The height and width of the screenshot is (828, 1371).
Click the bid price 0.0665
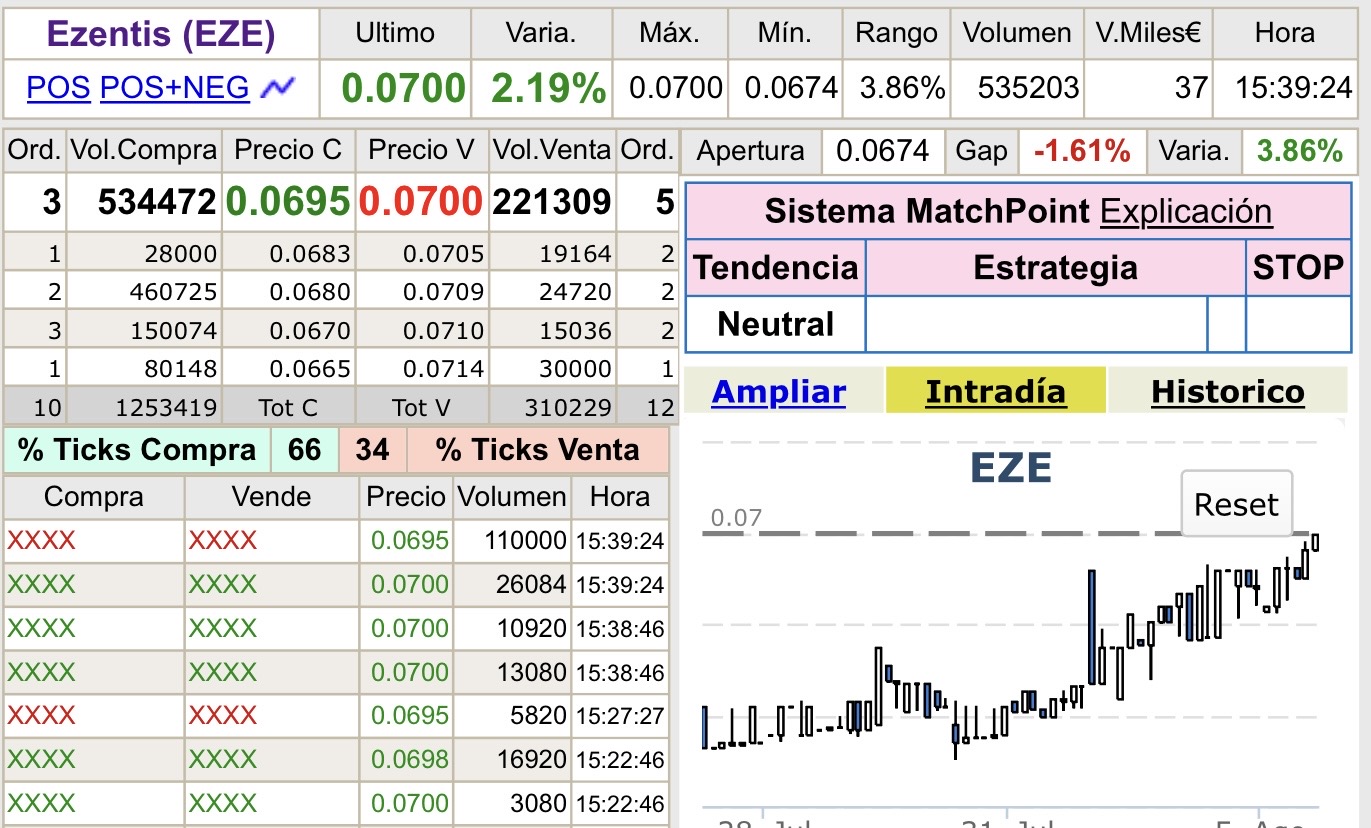coord(310,369)
